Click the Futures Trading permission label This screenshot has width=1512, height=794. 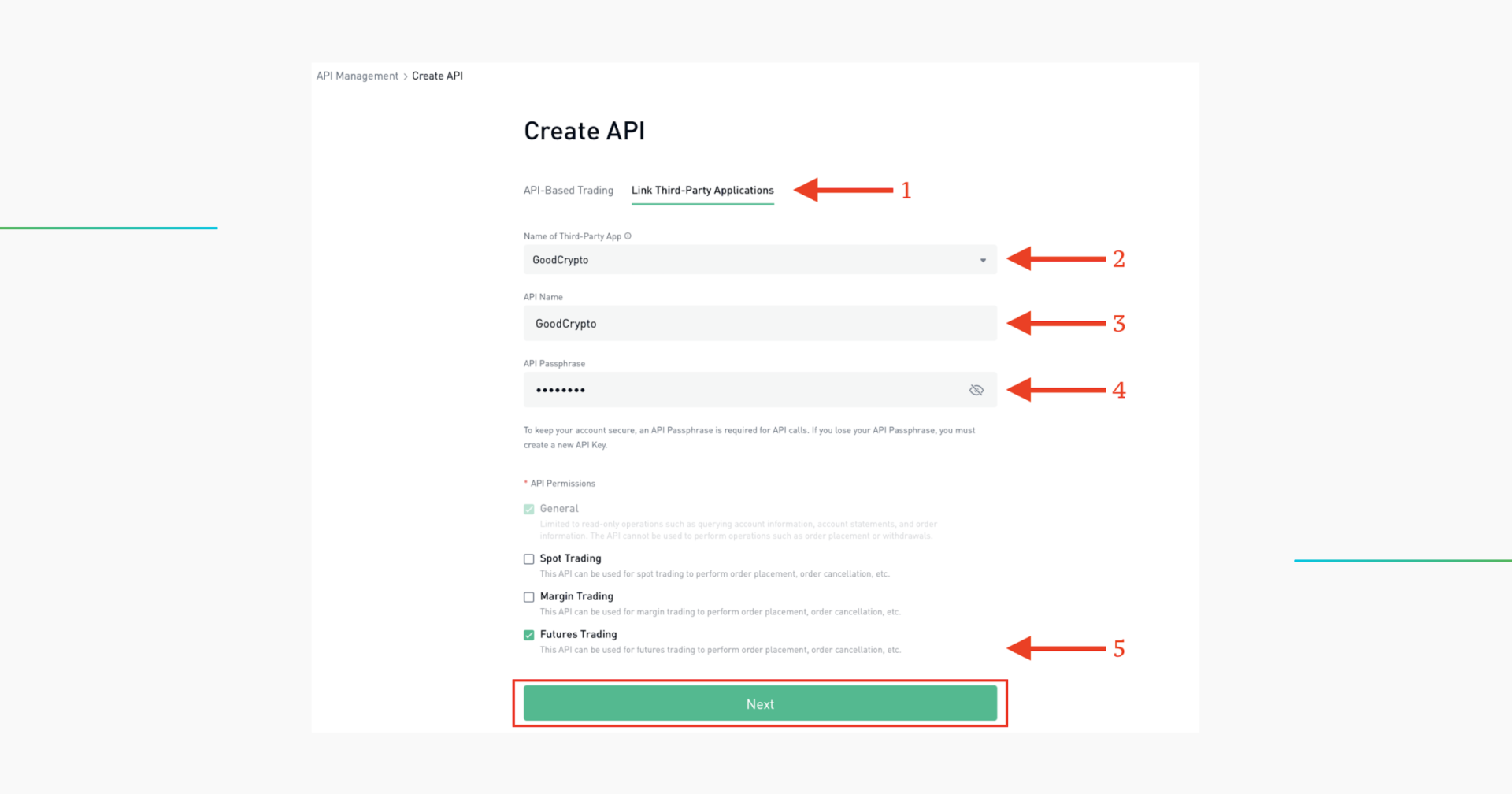pyautogui.click(x=578, y=634)
